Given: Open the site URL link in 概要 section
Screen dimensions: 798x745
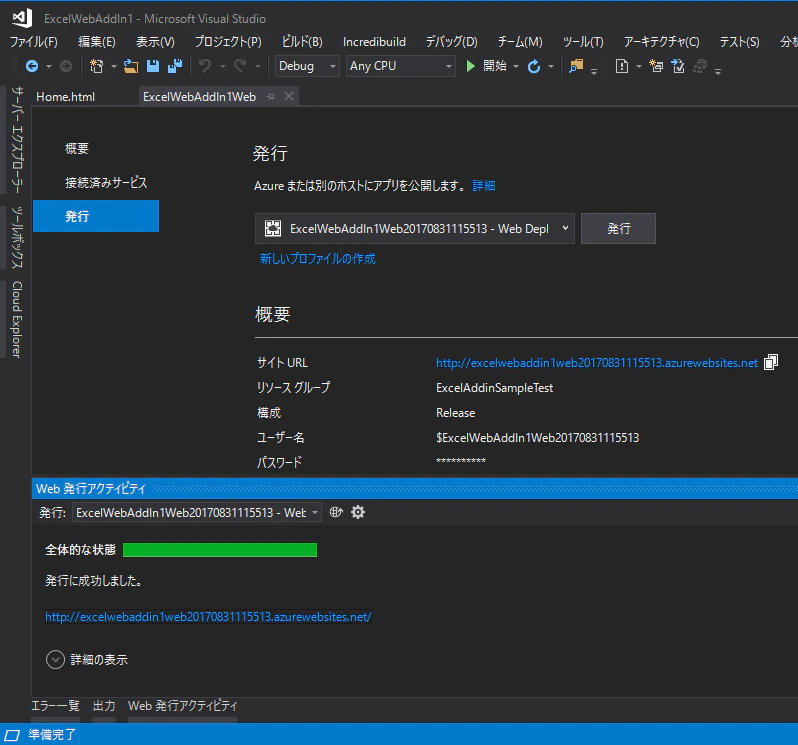Looking at the screenshot, I should click(x=596, y=363).
